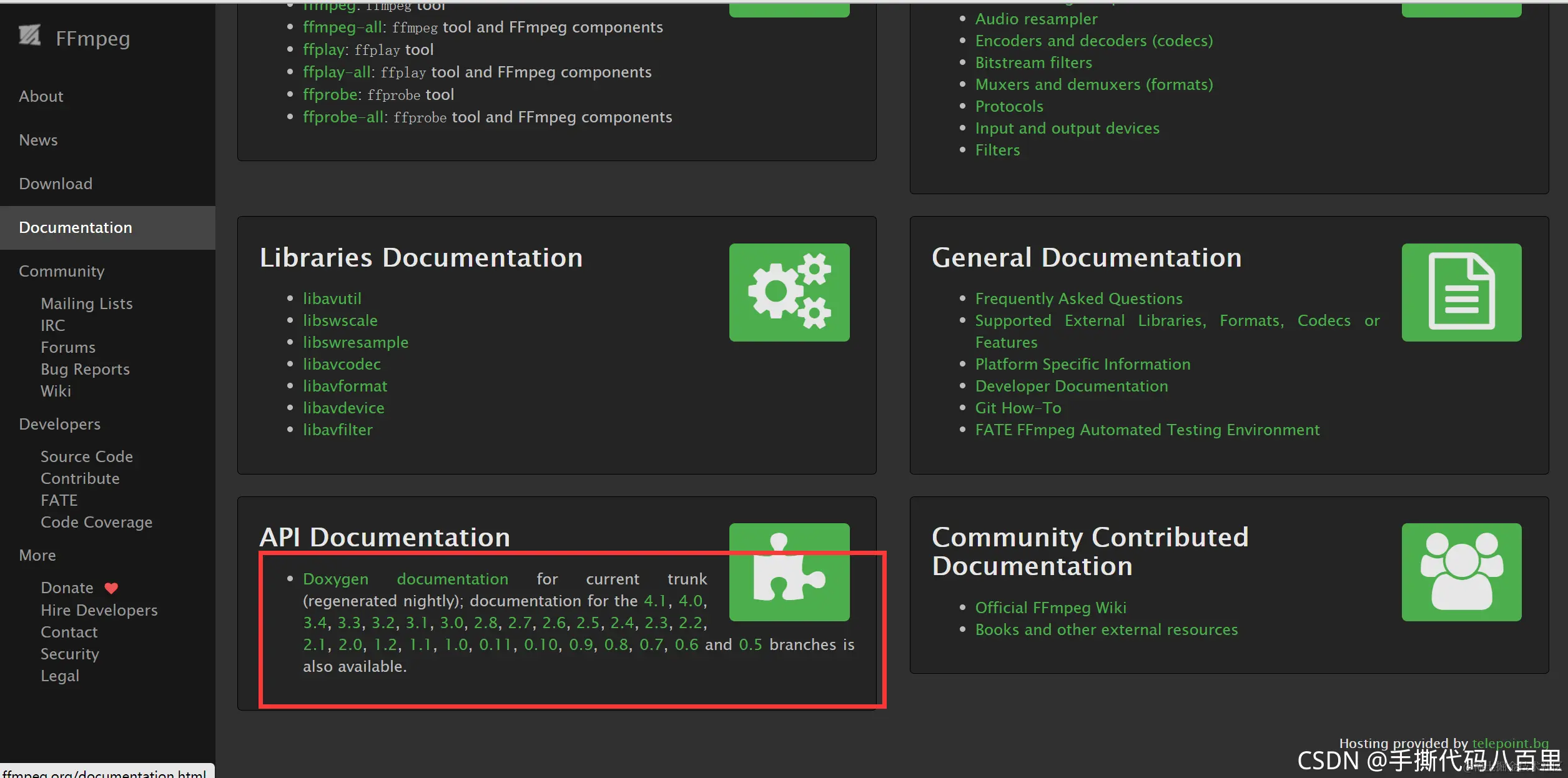This screenshot has width=1568, height=778.
Task: Click the Donate sidebar link
Action: pos(67,588)
